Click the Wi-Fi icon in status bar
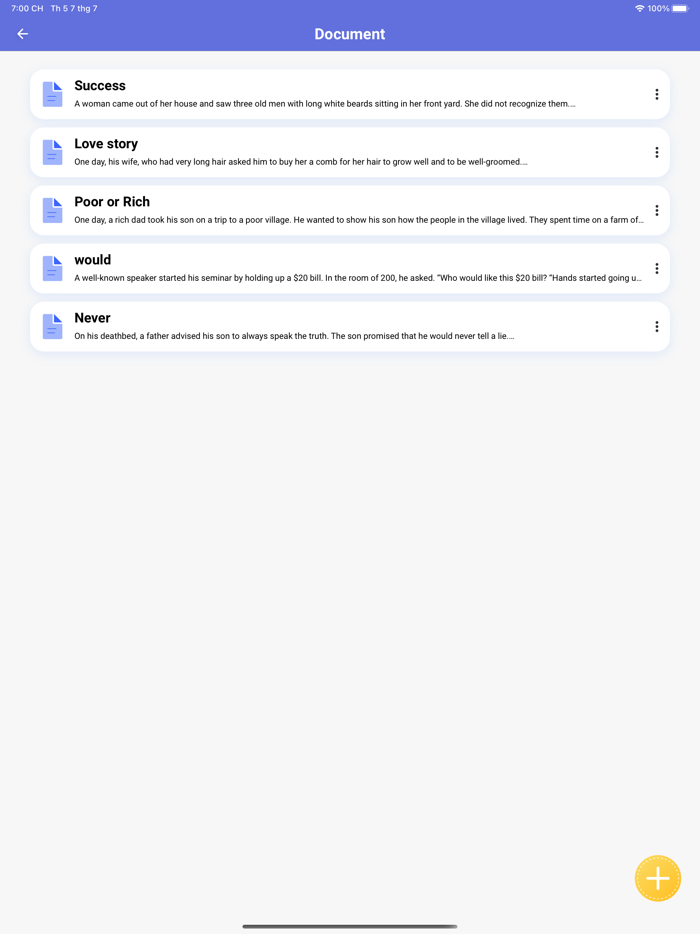Image resolution: width=700 pixels, height=934 pixels. click(639, 7)
